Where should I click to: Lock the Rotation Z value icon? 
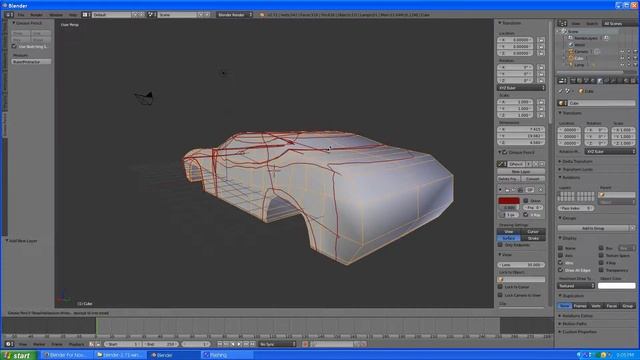541,80
